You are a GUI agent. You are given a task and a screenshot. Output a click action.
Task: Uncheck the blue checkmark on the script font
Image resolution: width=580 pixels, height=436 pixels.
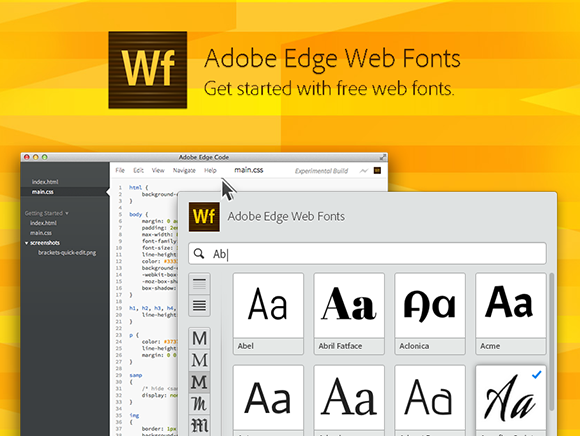(537, 375)
